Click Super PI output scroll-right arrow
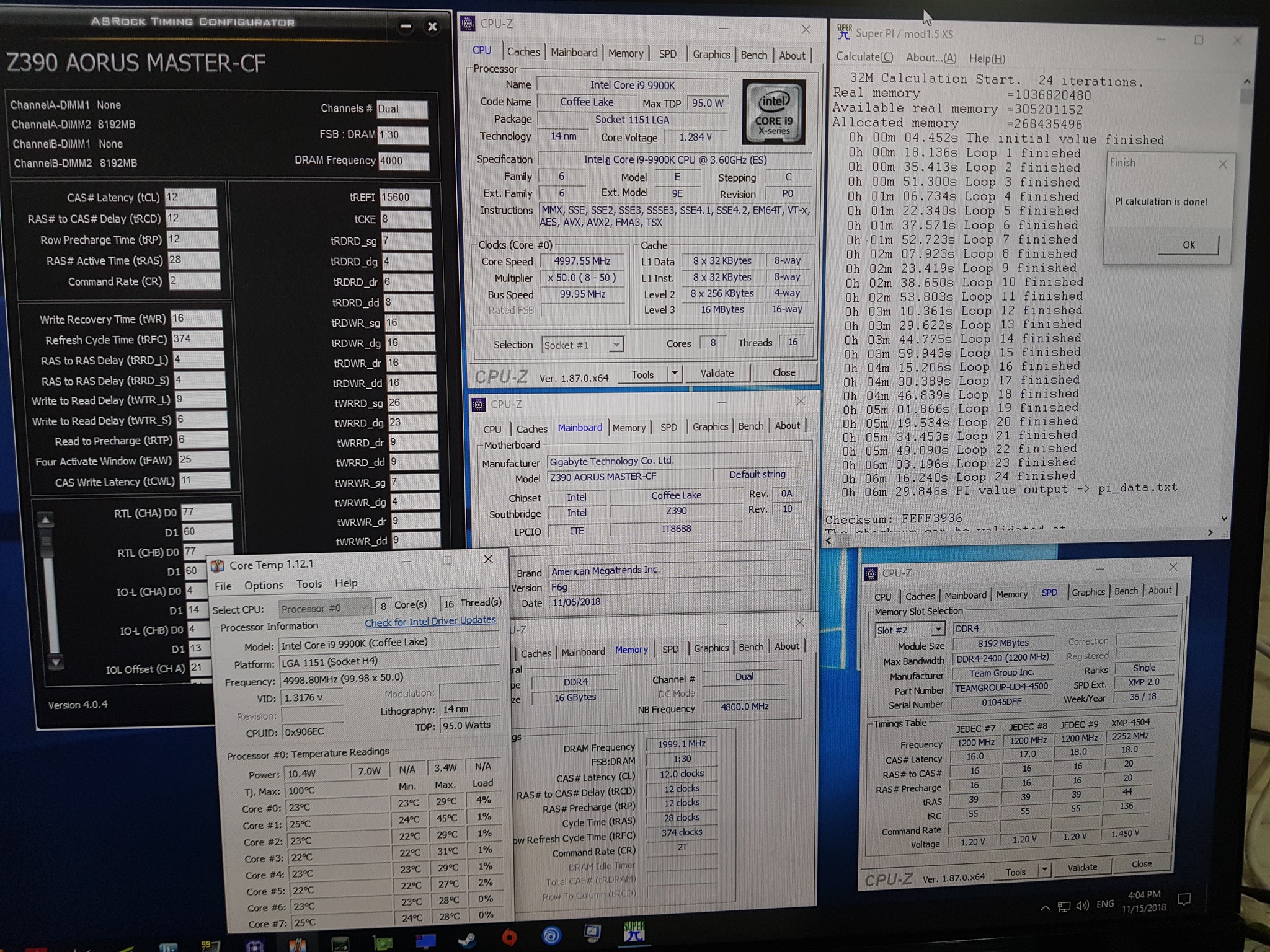This screenshot has width=1270, height=952. [1210, 532]
